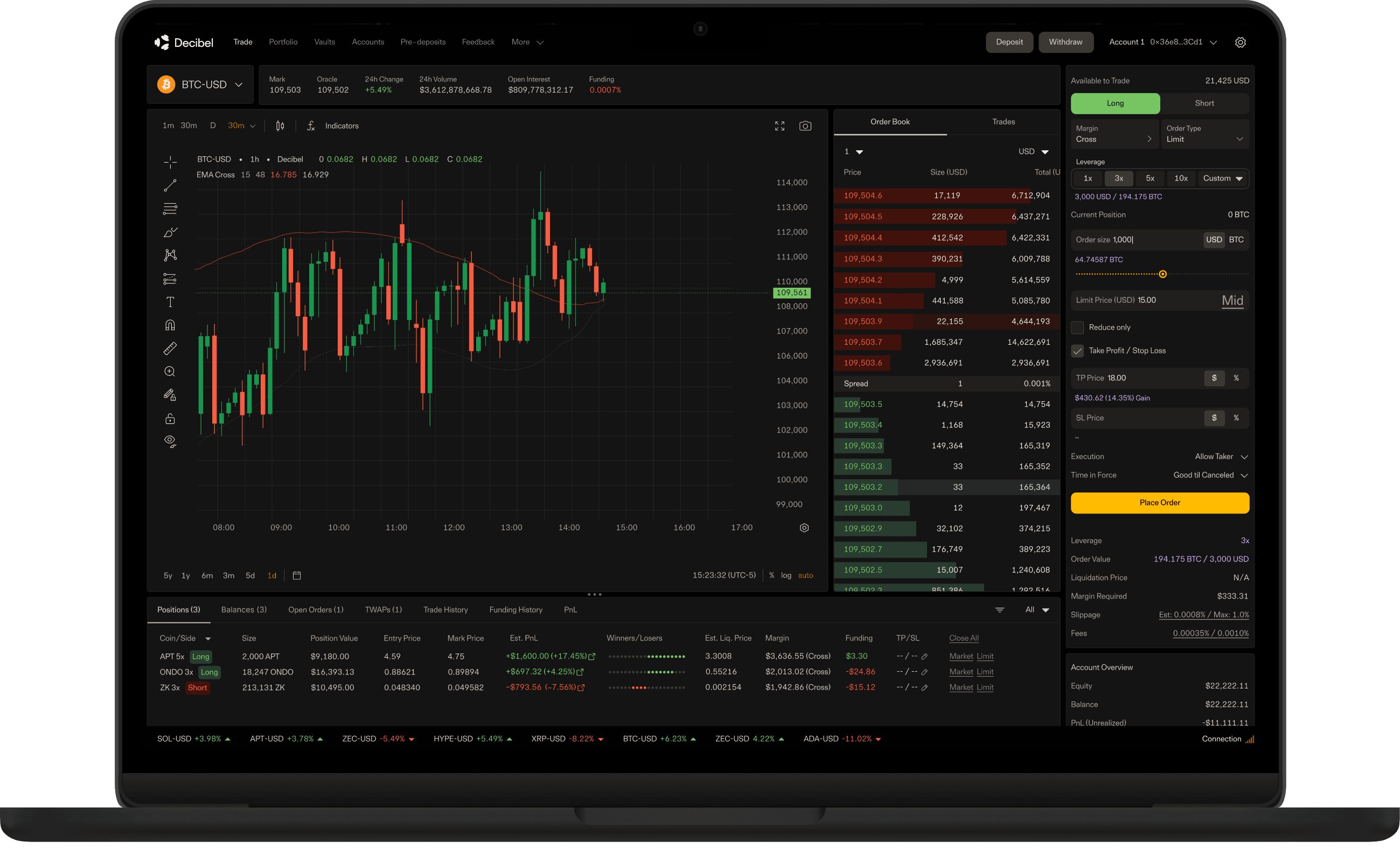The width and height of the screenshot is (1400, 848).
Task: Switch to the Trades tab
Action: click(1004, 121)
